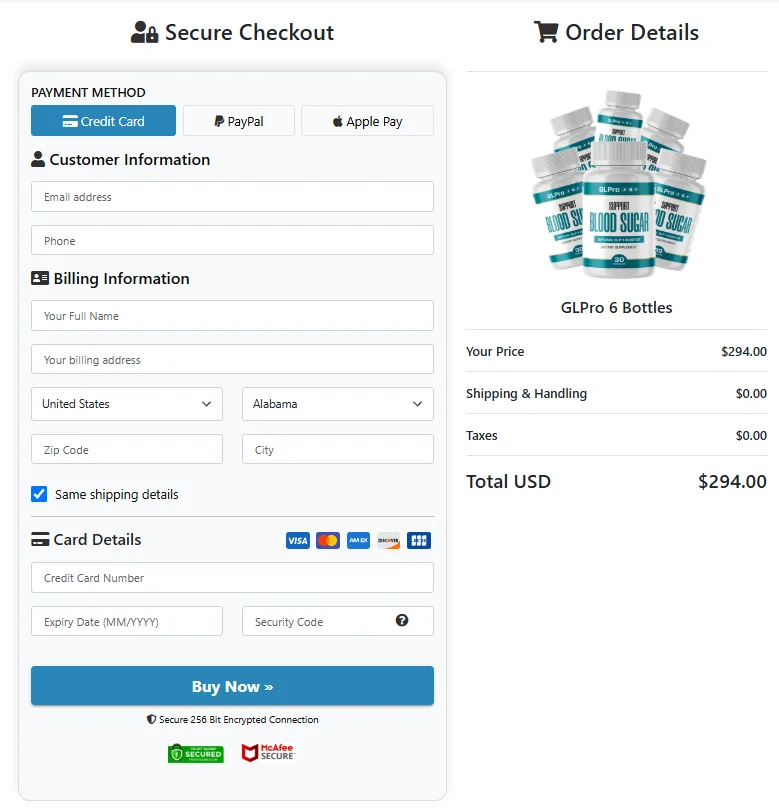Uncheck the Same shipping details checkbox

pos(39,494)
